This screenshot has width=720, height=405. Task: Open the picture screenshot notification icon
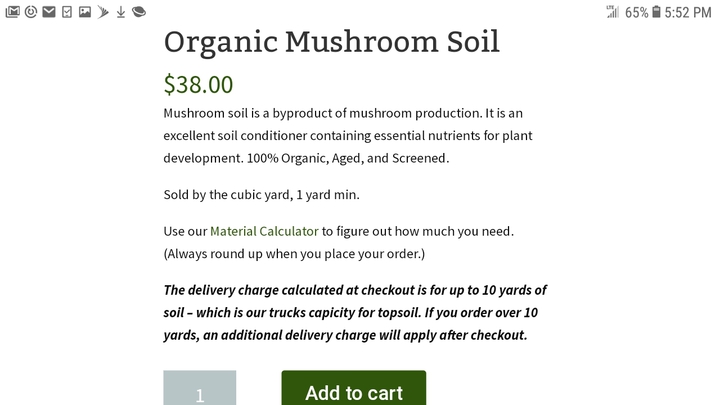coord(85,12)
